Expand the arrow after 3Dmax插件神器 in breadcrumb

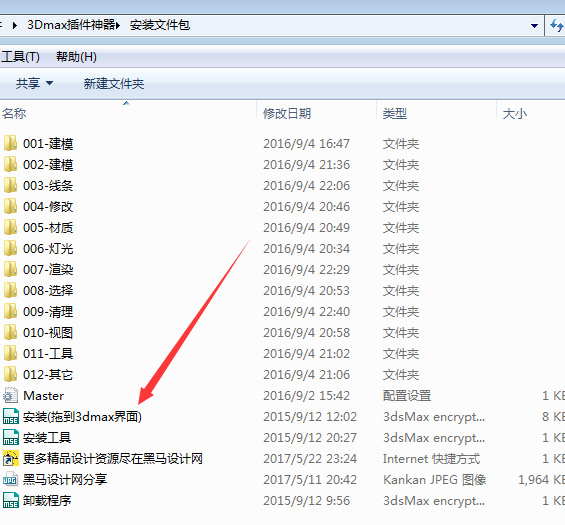click(x=118, y=25)
